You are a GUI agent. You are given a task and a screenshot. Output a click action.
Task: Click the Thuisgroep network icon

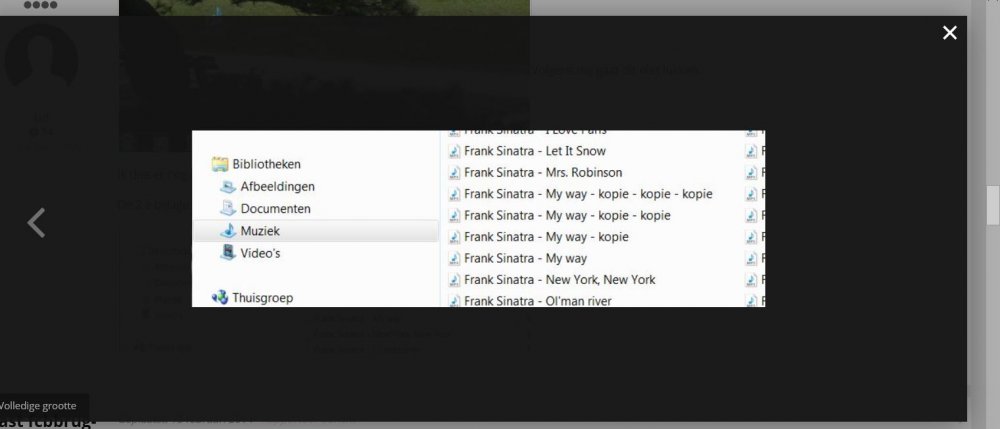(220, 297)
